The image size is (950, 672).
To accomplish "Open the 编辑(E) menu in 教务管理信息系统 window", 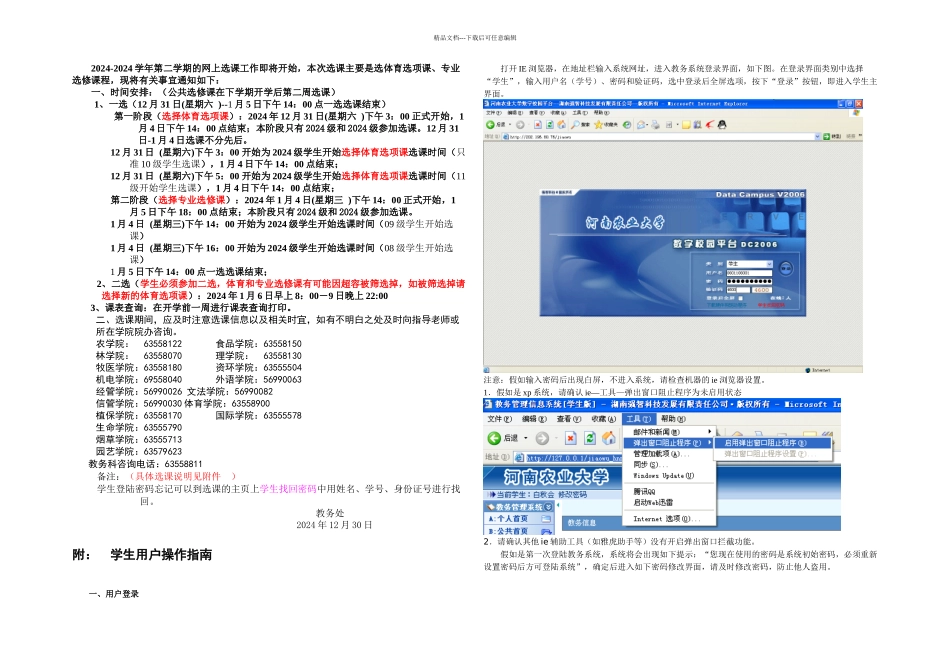I will (534, 419).
